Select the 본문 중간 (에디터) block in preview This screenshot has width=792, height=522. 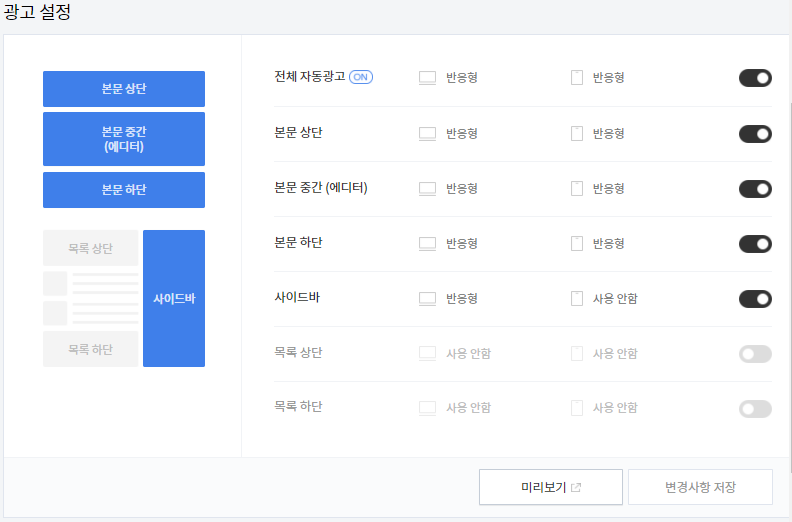(124, 139)
